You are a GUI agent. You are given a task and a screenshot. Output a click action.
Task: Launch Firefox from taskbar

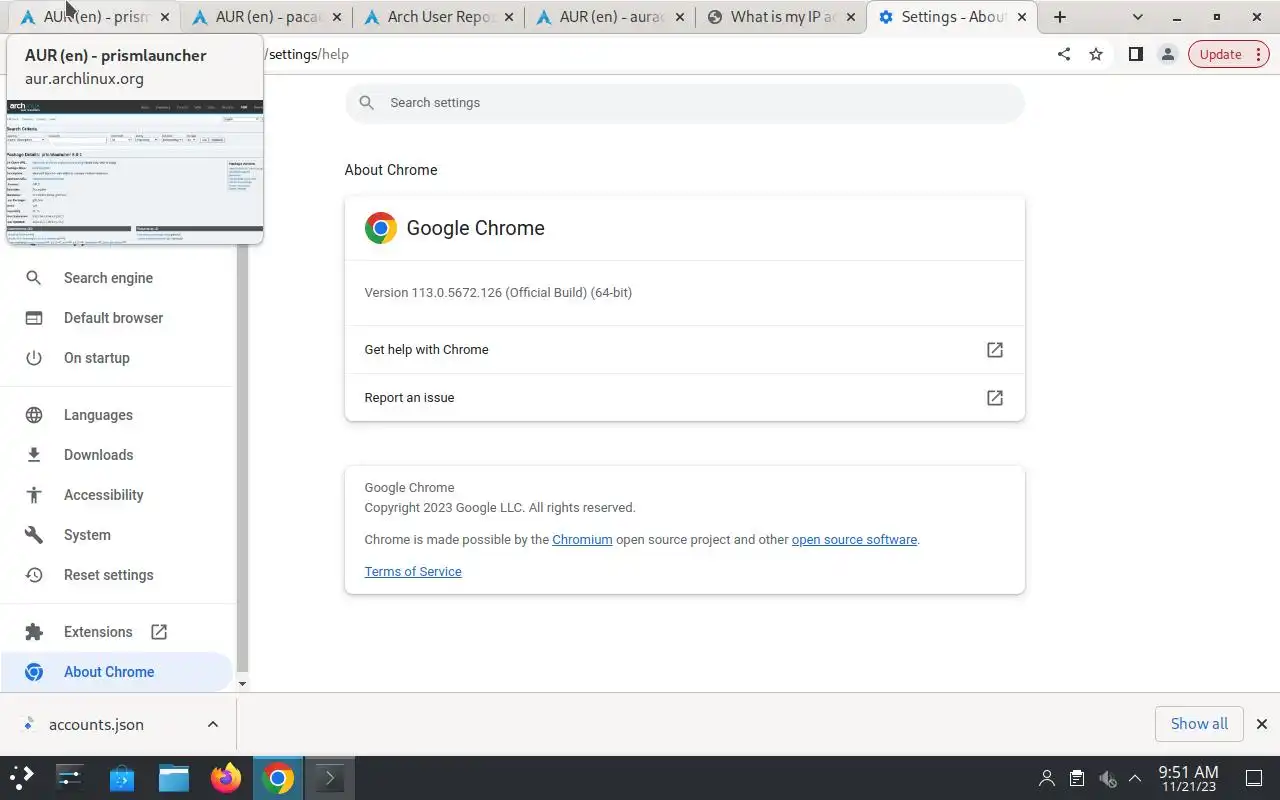click(x=226, y=778)
